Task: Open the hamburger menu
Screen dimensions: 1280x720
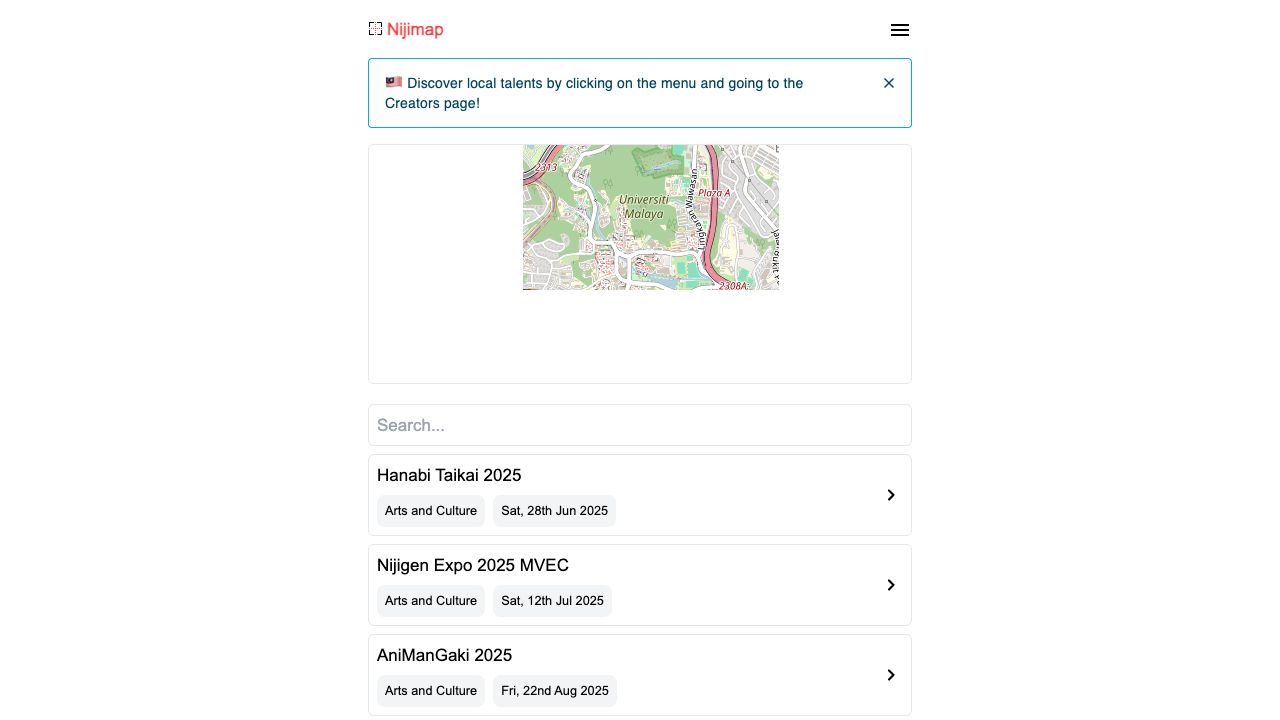Action: click(x=899, y=30)
